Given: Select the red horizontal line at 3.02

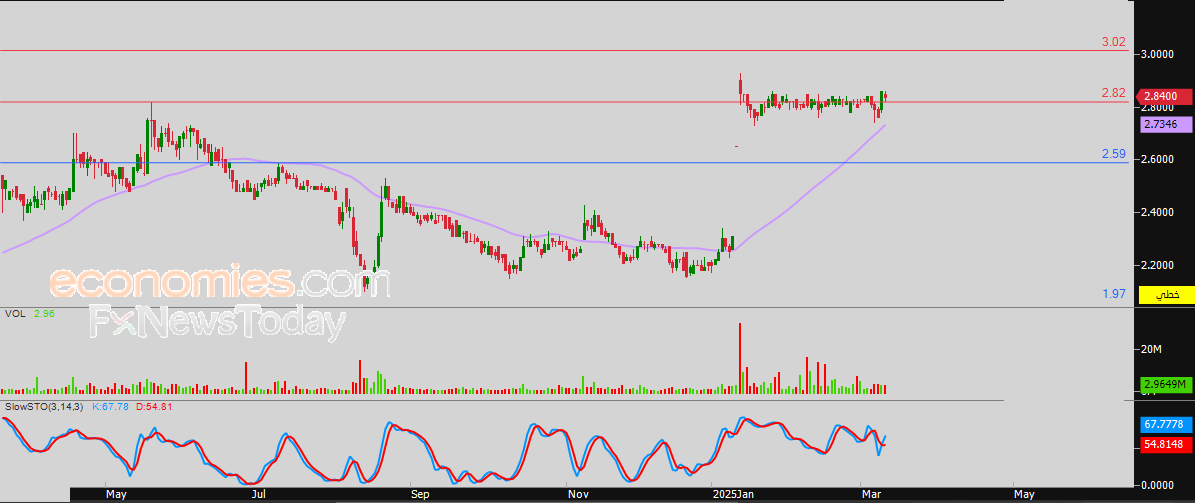Looking at the screenshot, I should (564, 51).
